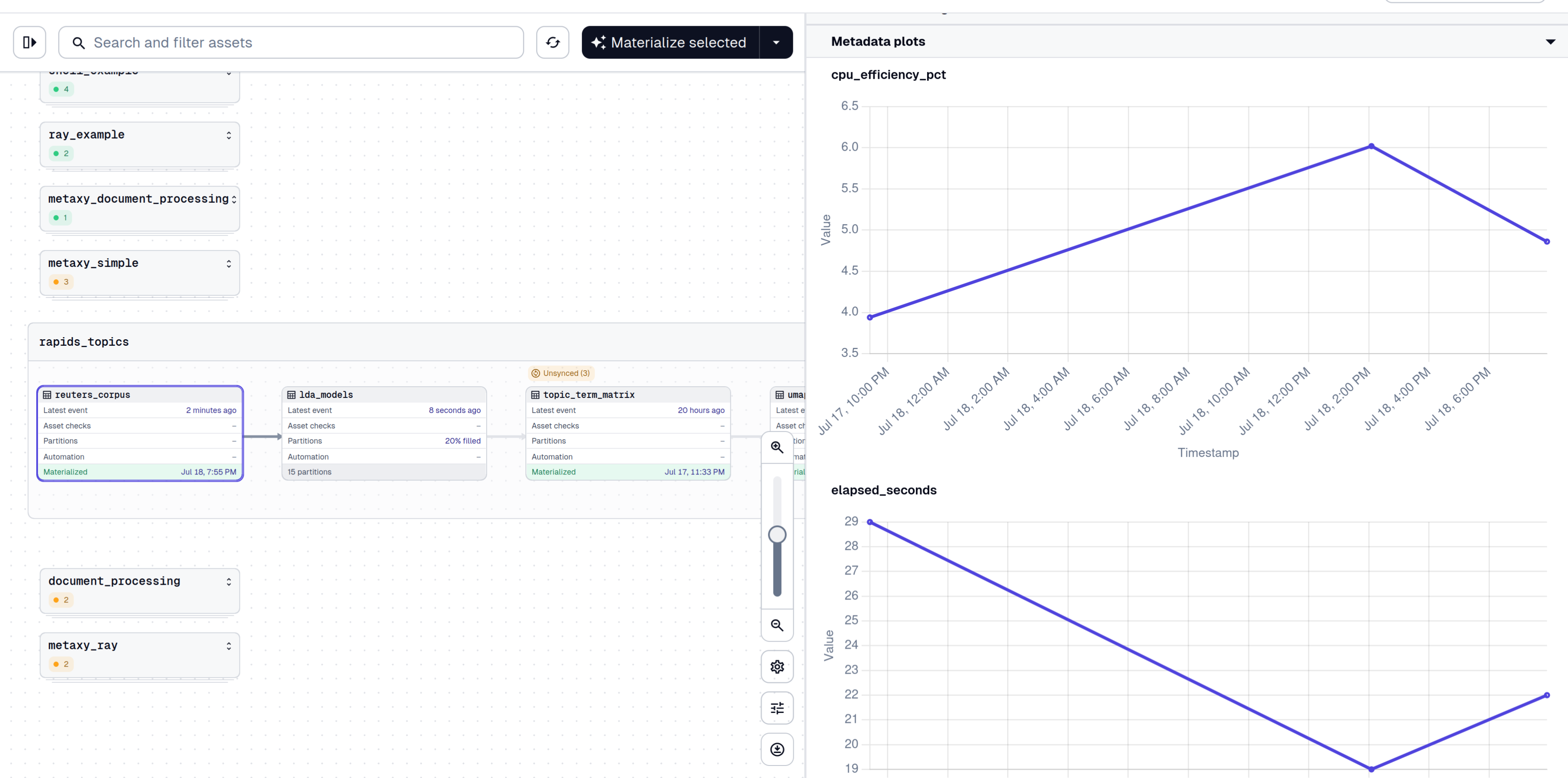Expand the ray_example group
Viewport: 1568px width, 778px height.
pos(229,135)
